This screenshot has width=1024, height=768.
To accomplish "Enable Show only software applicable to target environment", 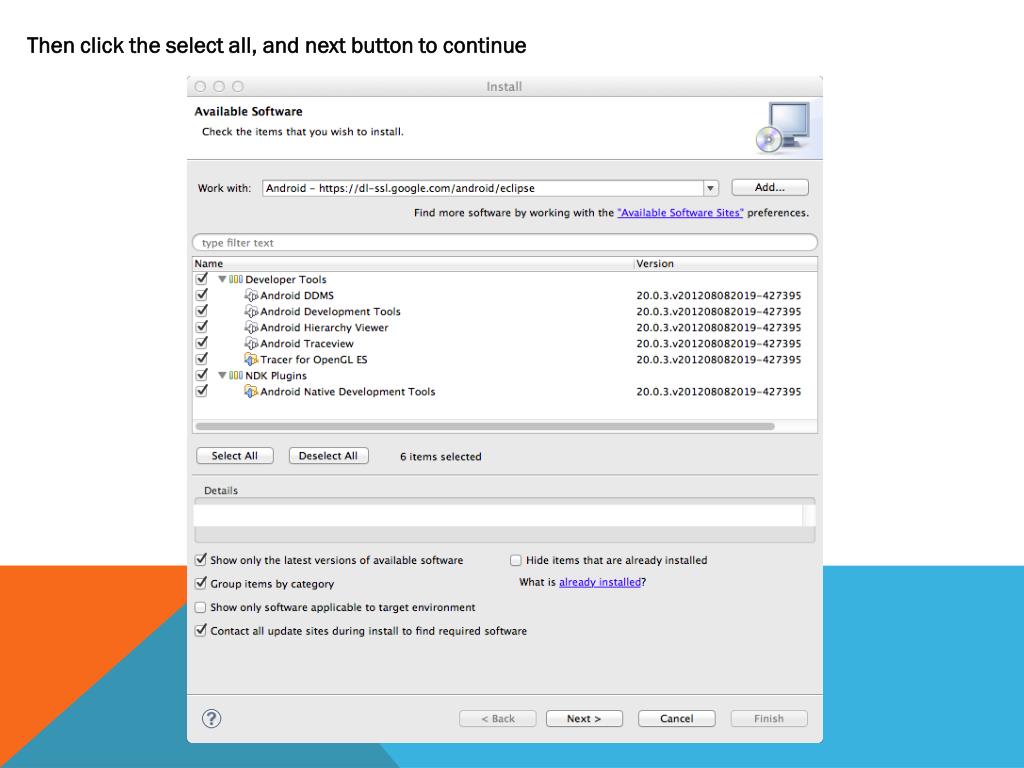I will 200,607.
